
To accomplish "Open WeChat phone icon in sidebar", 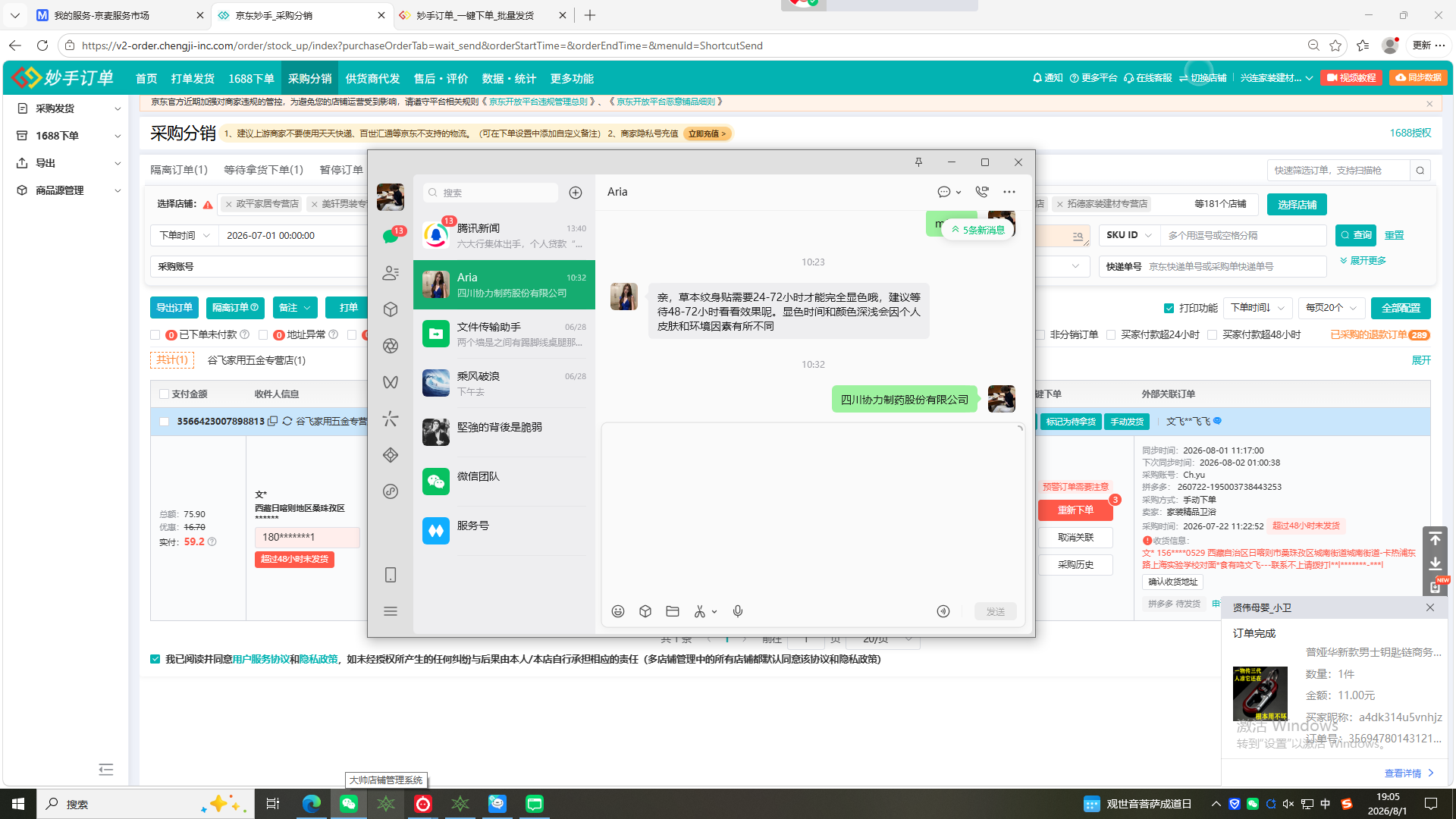I will tap(391, 575).
